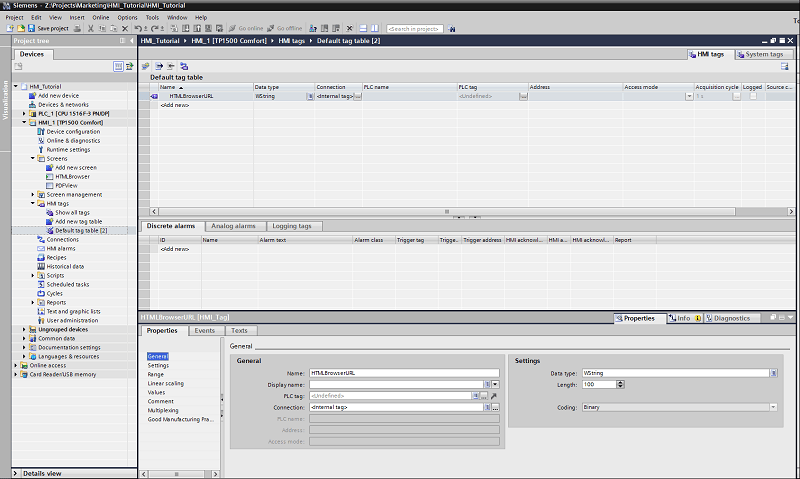
Task: Click the Search in project input field
Action: pyautogui.click(x=415, y=29)
